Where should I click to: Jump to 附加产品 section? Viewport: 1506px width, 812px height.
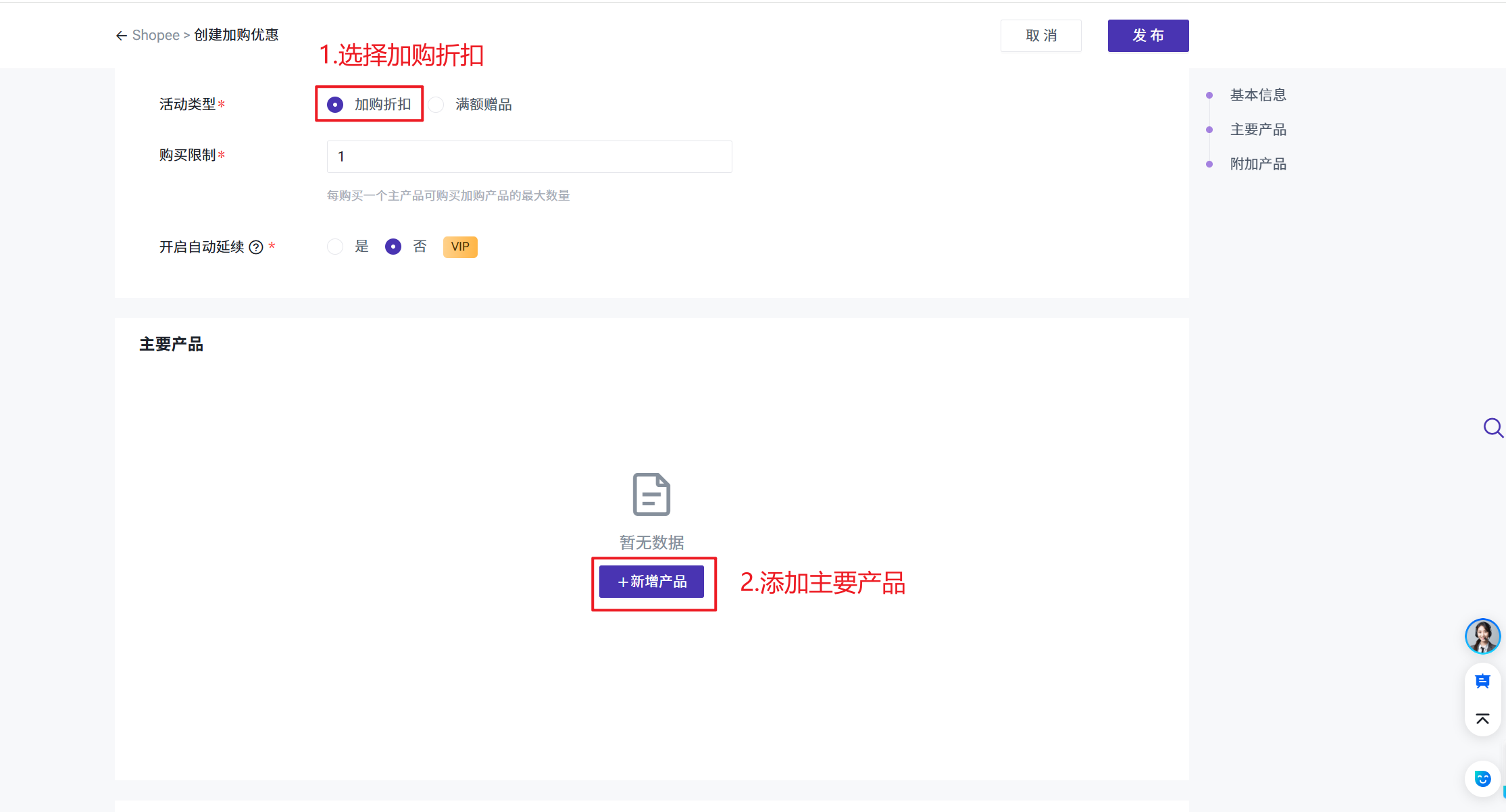[1257, 164]
